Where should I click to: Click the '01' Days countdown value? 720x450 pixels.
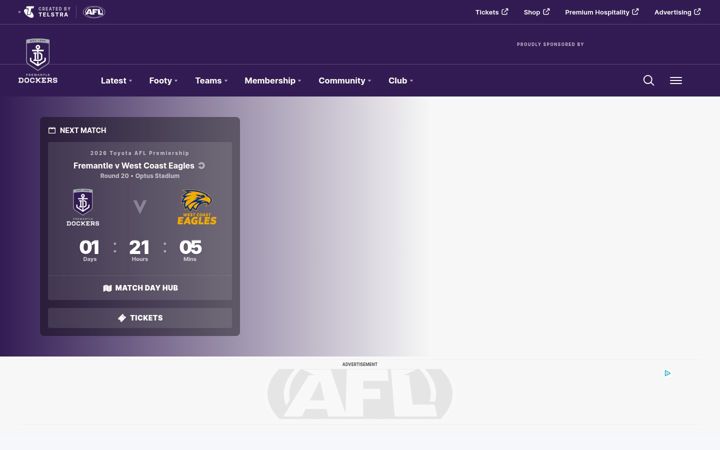[x=89, y=247]
